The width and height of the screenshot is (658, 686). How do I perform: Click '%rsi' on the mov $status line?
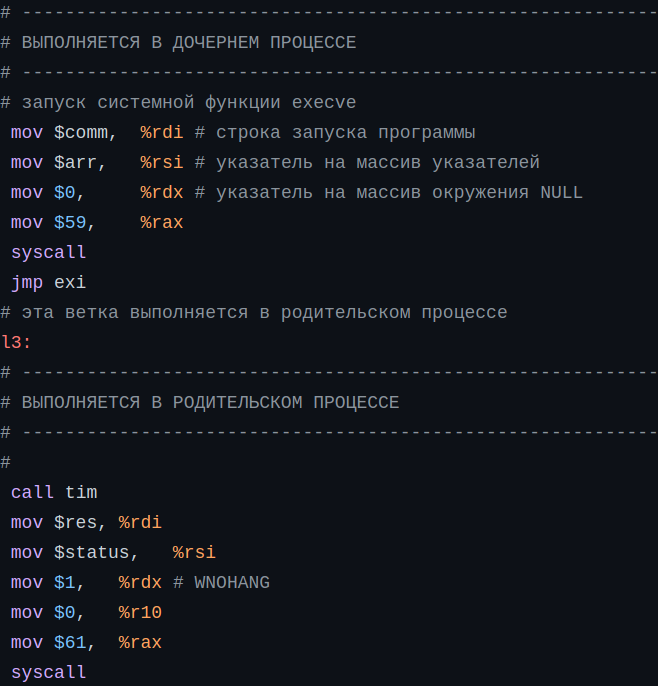(194, 553)
